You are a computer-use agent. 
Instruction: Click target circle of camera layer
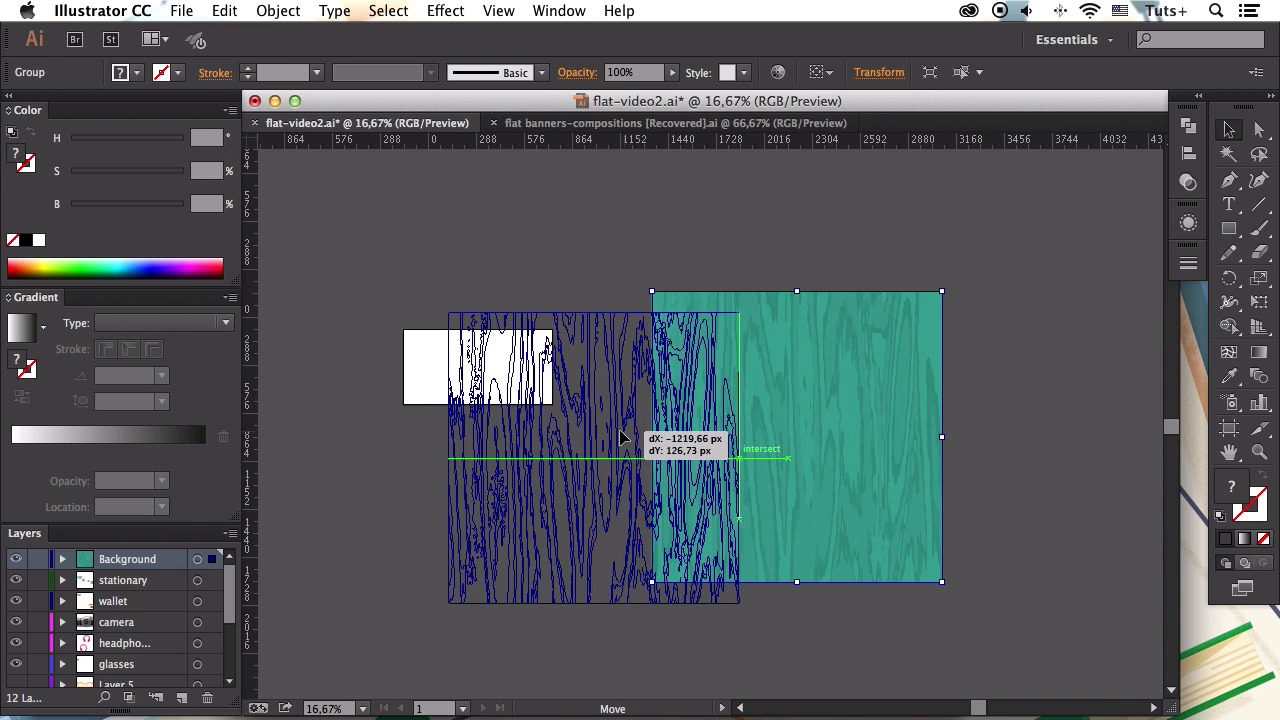click(x=197, y=622)
